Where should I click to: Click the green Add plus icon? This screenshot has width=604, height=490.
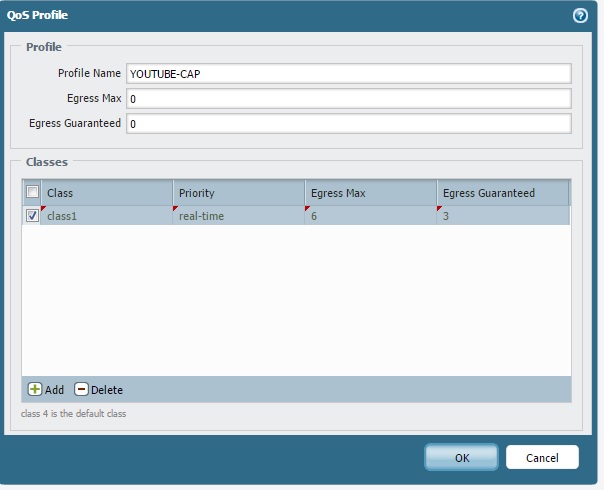(35, 389)
